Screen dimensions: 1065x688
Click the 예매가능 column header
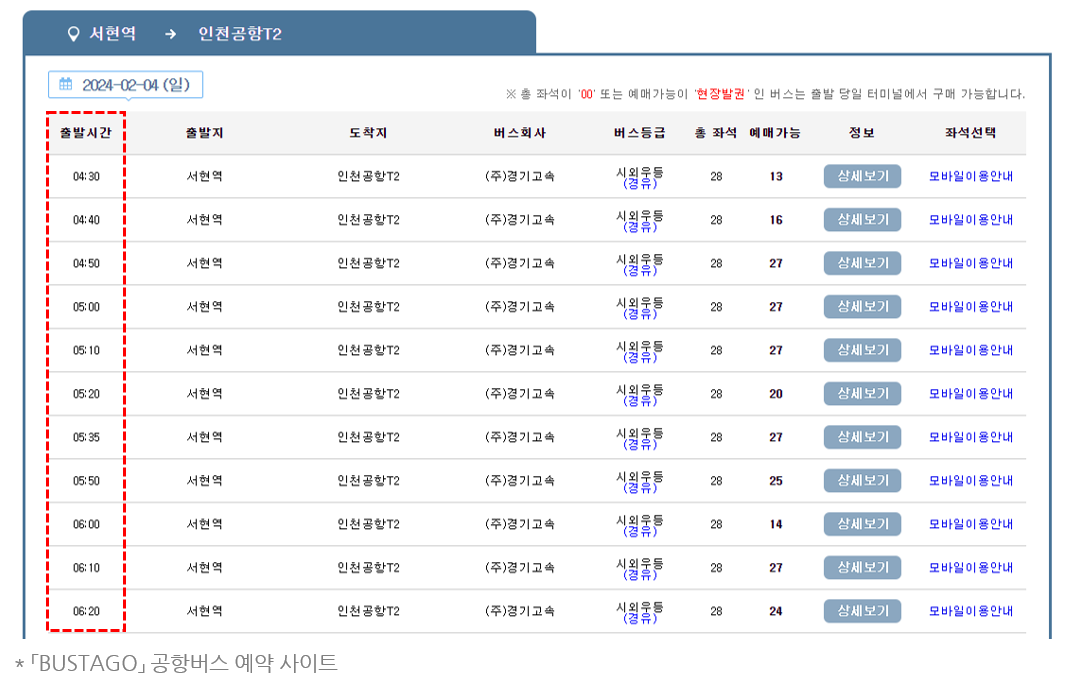775,132
